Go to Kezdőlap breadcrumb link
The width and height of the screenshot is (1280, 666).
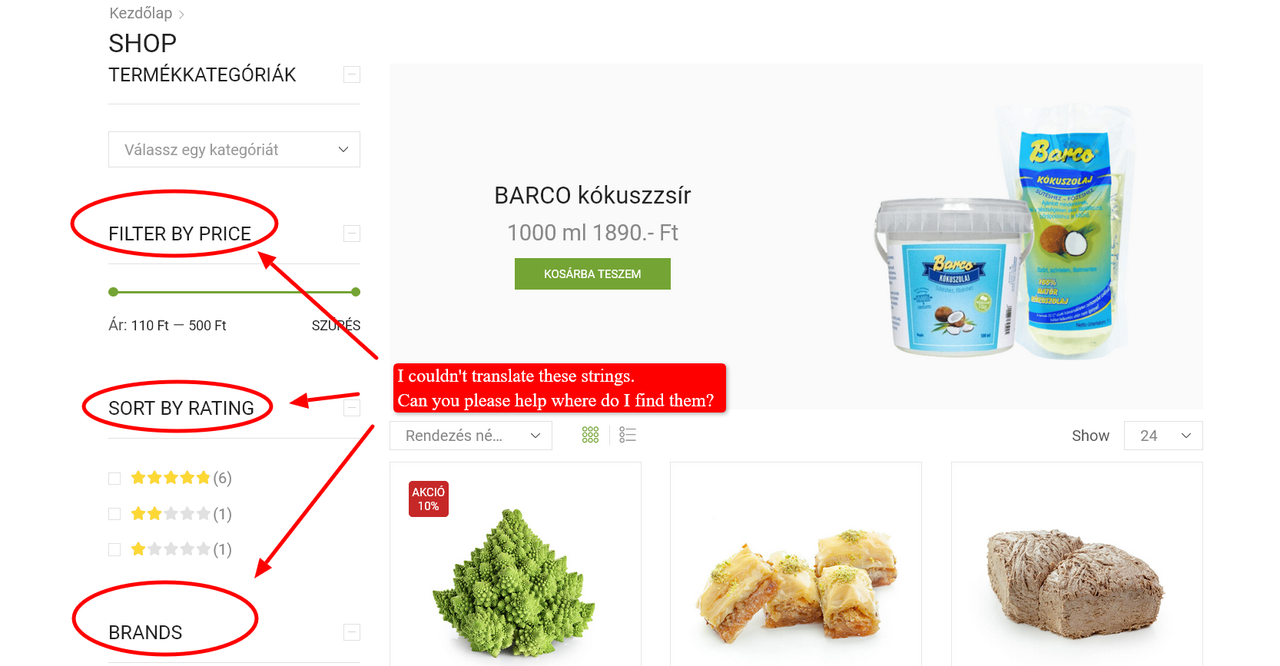tap(140, 13)
